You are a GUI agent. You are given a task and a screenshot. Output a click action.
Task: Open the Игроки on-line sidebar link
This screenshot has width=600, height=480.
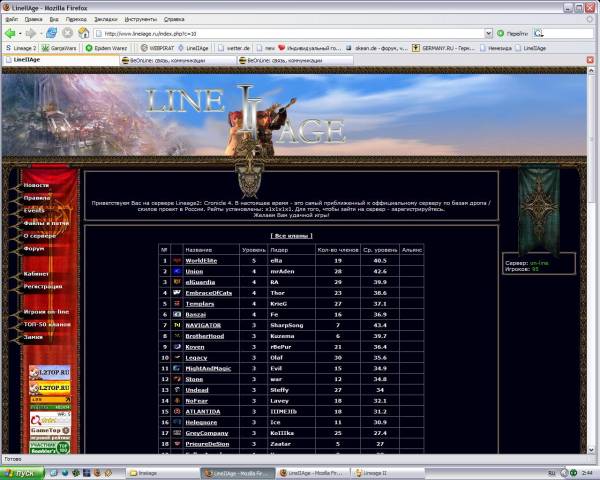point(46,312)
